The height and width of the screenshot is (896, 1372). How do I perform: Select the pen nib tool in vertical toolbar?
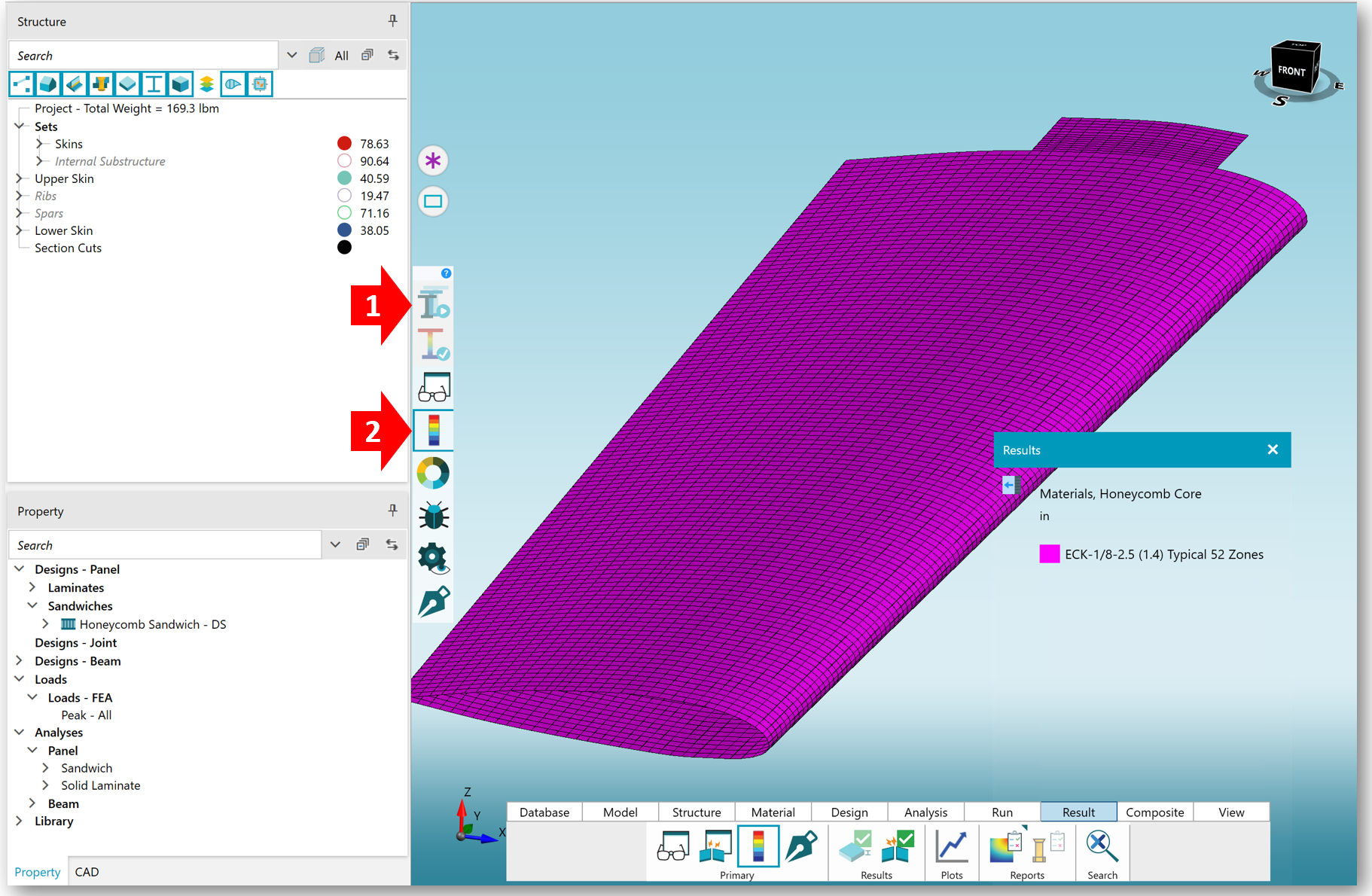point(434,602)
